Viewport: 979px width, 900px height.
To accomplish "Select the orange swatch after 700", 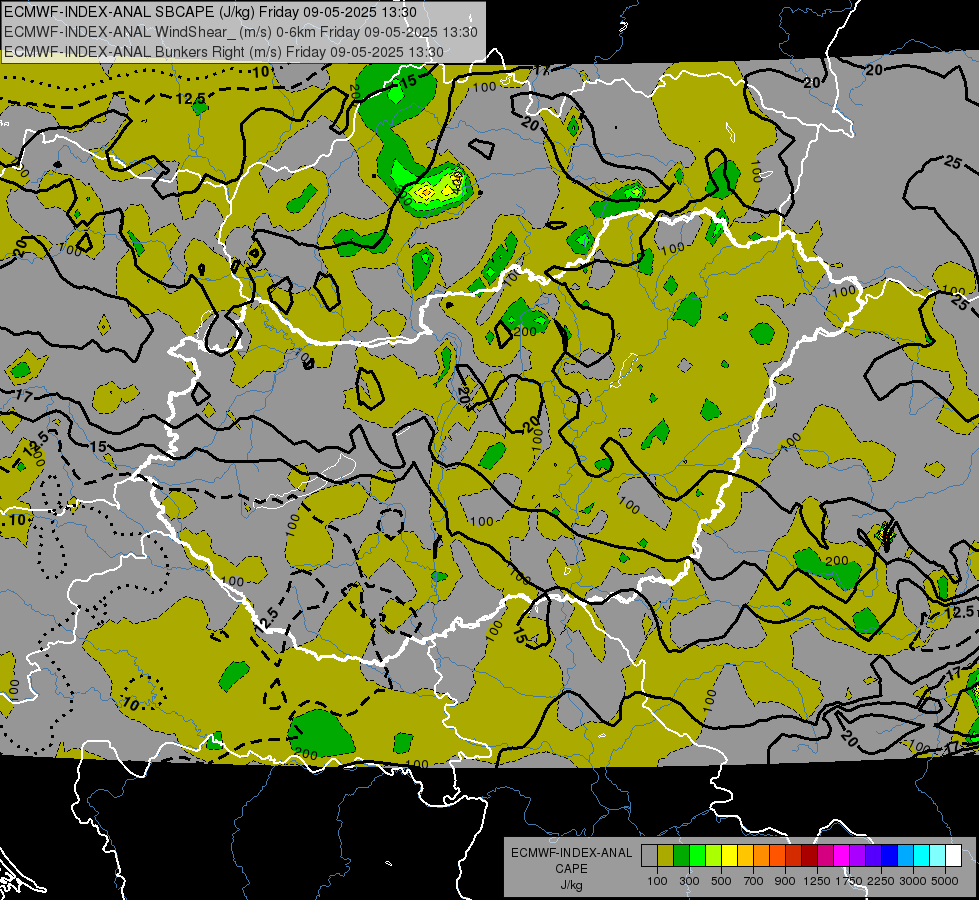I will pyautogui.click(x=761, y=856).
